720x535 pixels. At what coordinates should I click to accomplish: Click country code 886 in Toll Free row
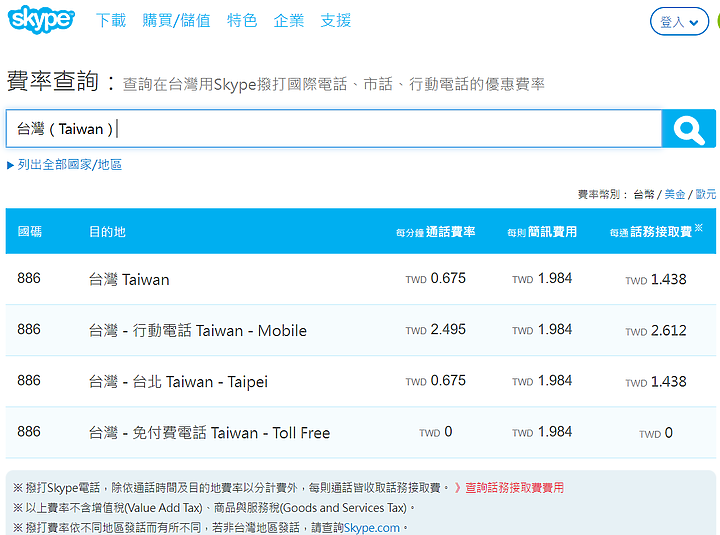pos(29,432)
